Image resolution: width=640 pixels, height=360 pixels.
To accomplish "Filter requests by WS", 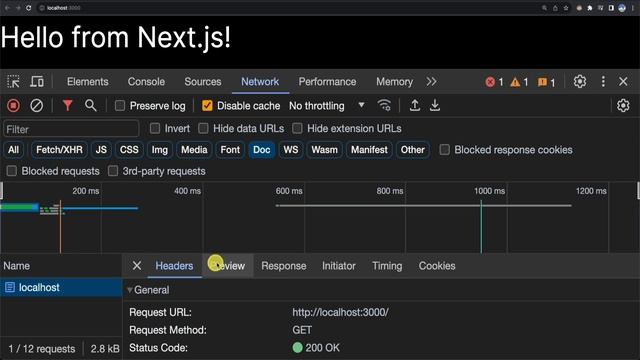I will (x=291, y=150).
